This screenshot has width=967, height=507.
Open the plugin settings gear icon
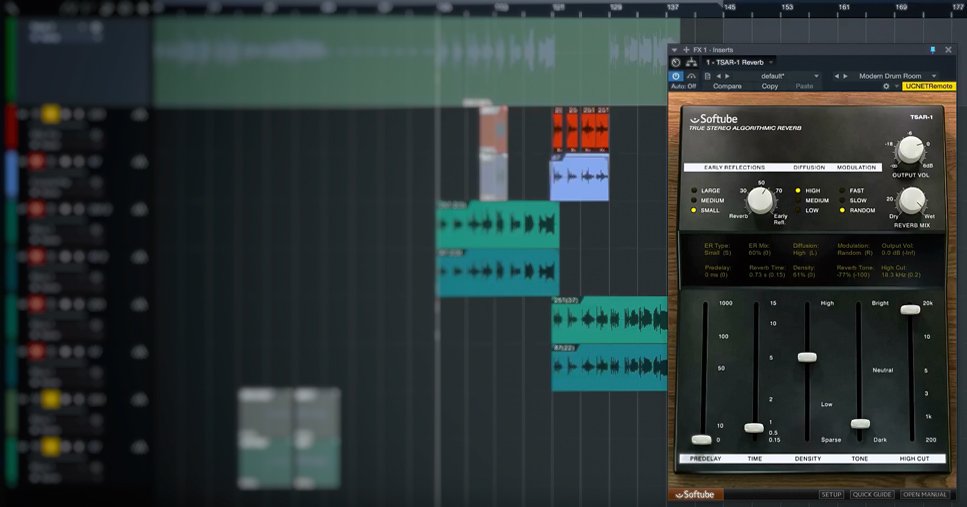tap(886, 87)
